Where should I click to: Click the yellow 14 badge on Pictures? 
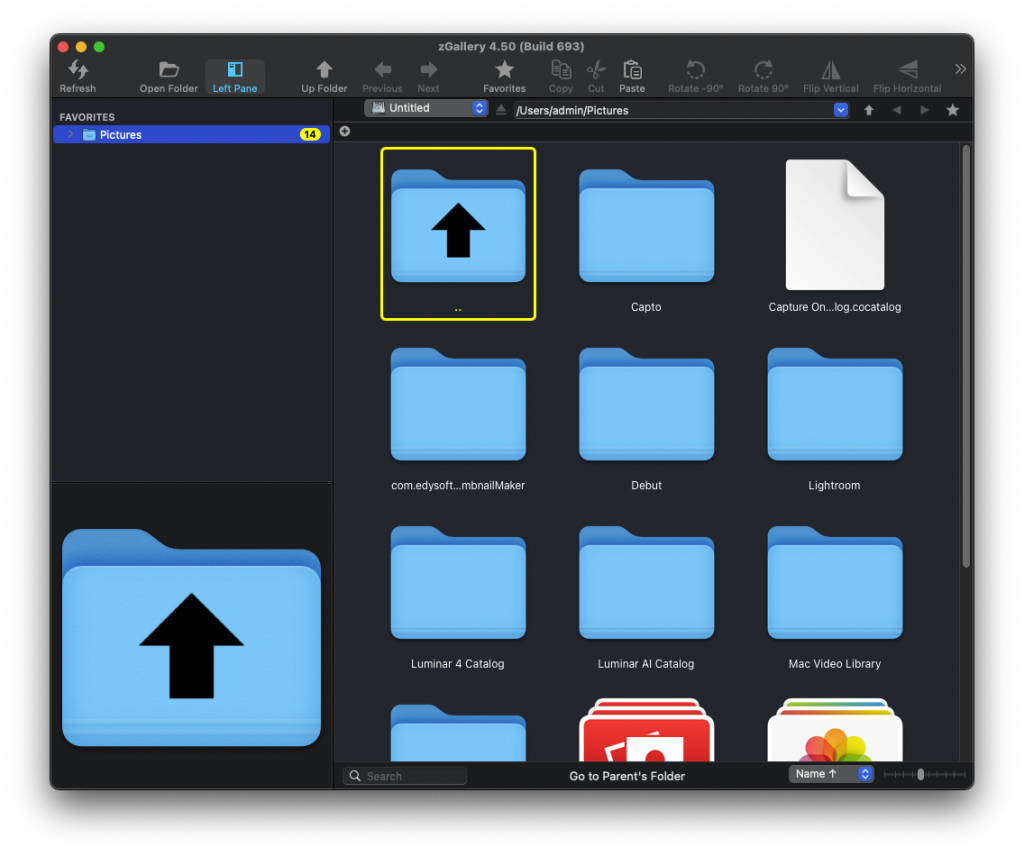click(310, 135)
